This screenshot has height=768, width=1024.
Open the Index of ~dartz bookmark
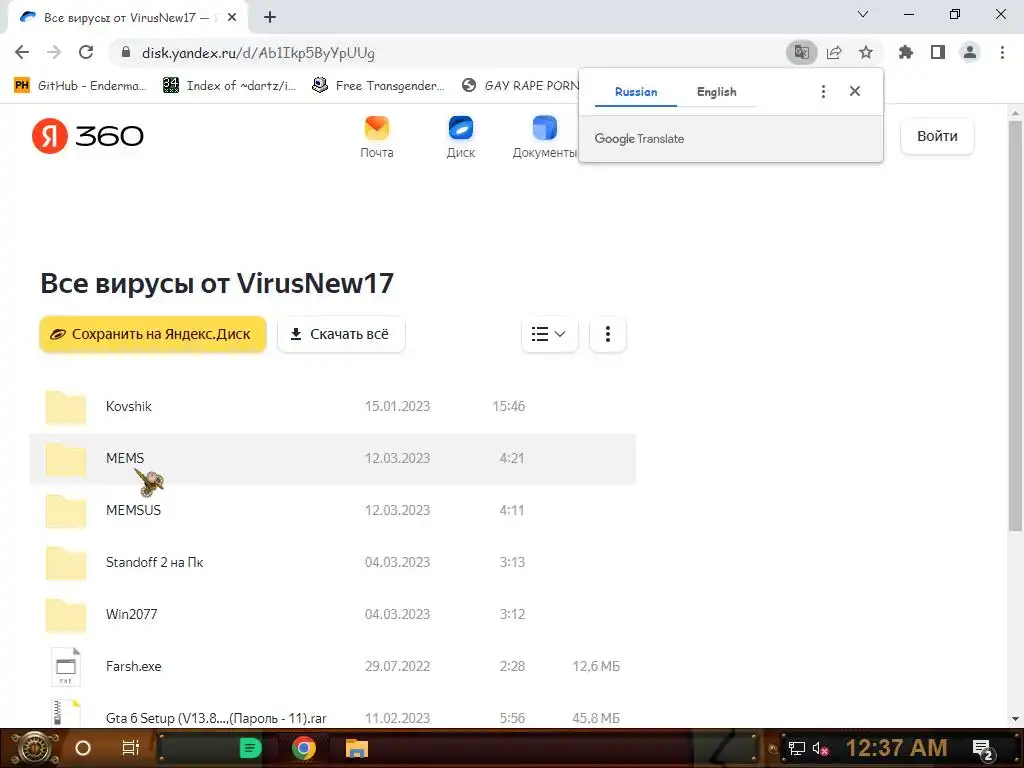click(229, 86)
